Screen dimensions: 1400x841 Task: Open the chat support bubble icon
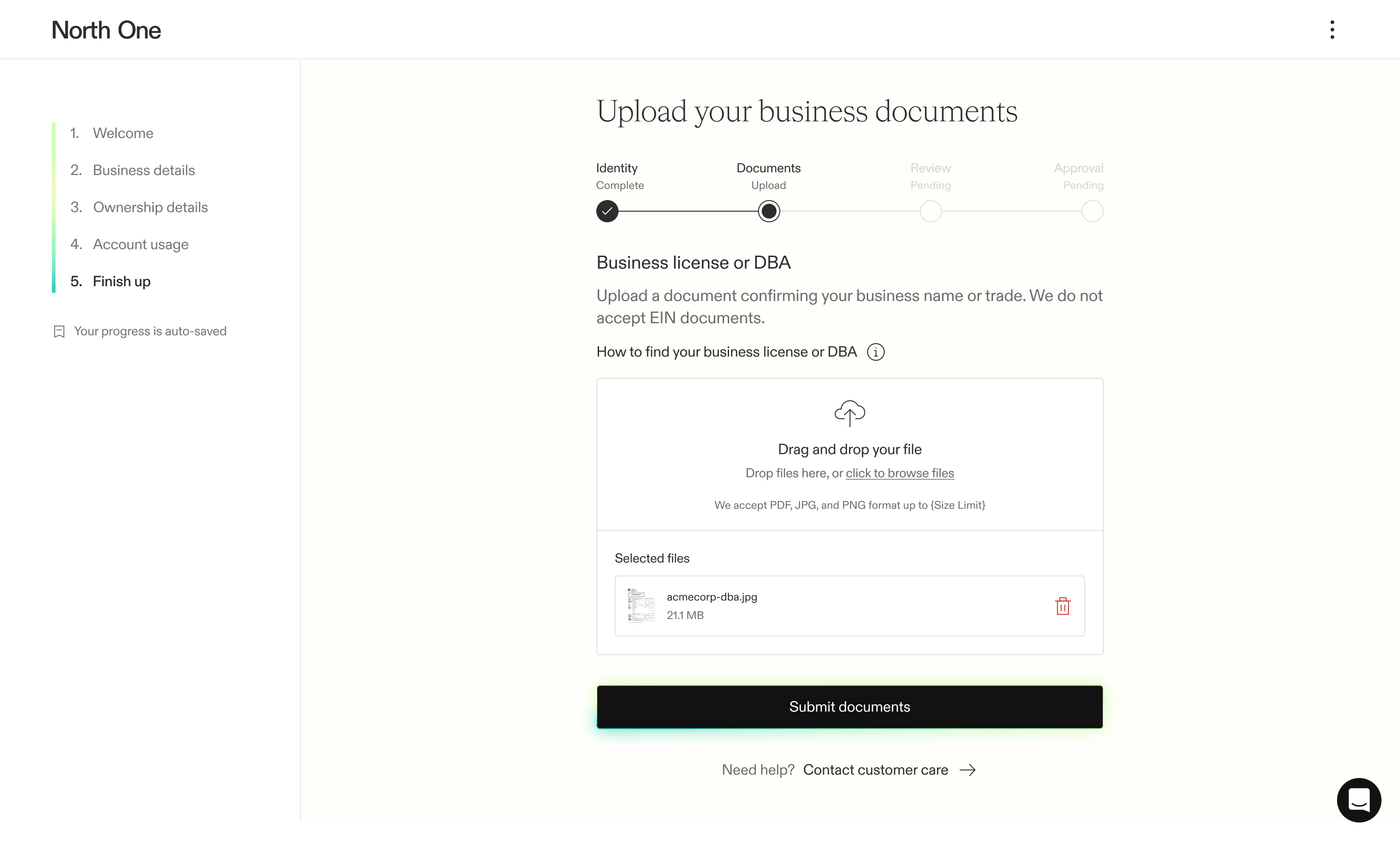pos(1359,800)
